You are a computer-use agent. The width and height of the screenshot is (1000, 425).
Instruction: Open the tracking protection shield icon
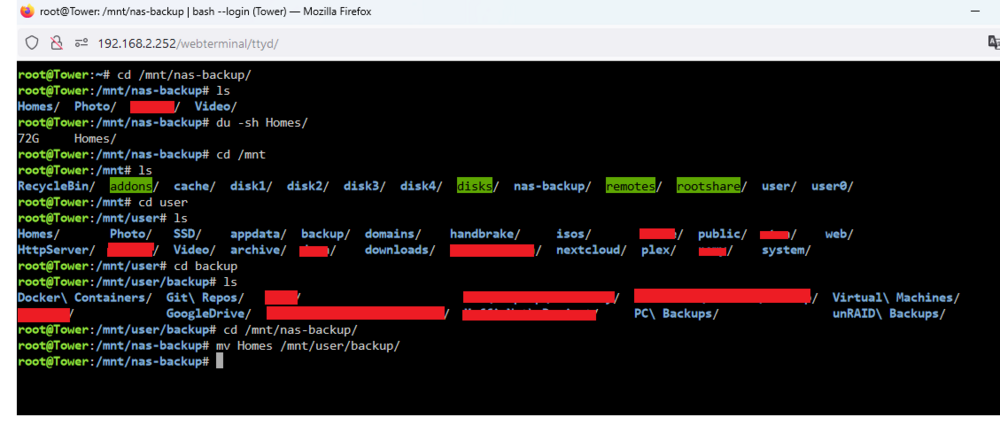pos(32,43)
